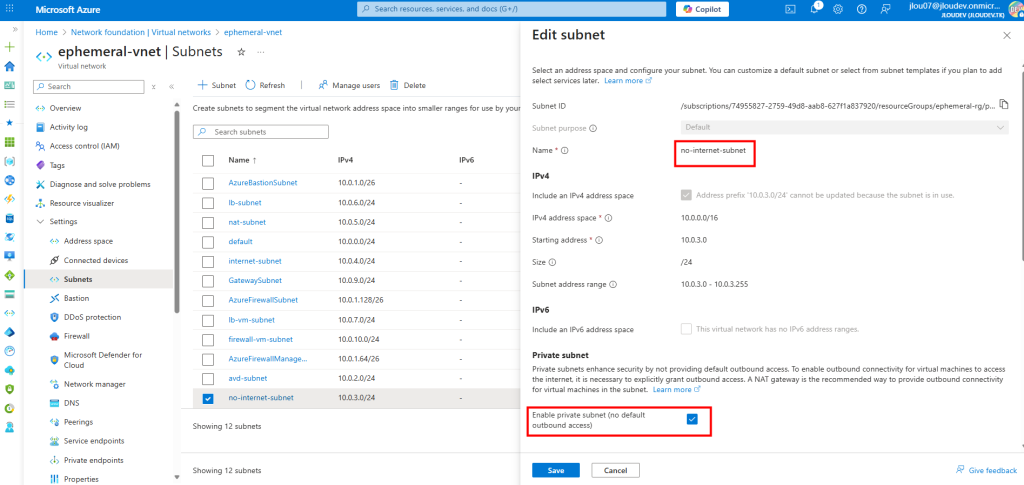Cancel editing the subnet
The height and width of the screenshot is (485, 1024).
click(x=615, y=470)
